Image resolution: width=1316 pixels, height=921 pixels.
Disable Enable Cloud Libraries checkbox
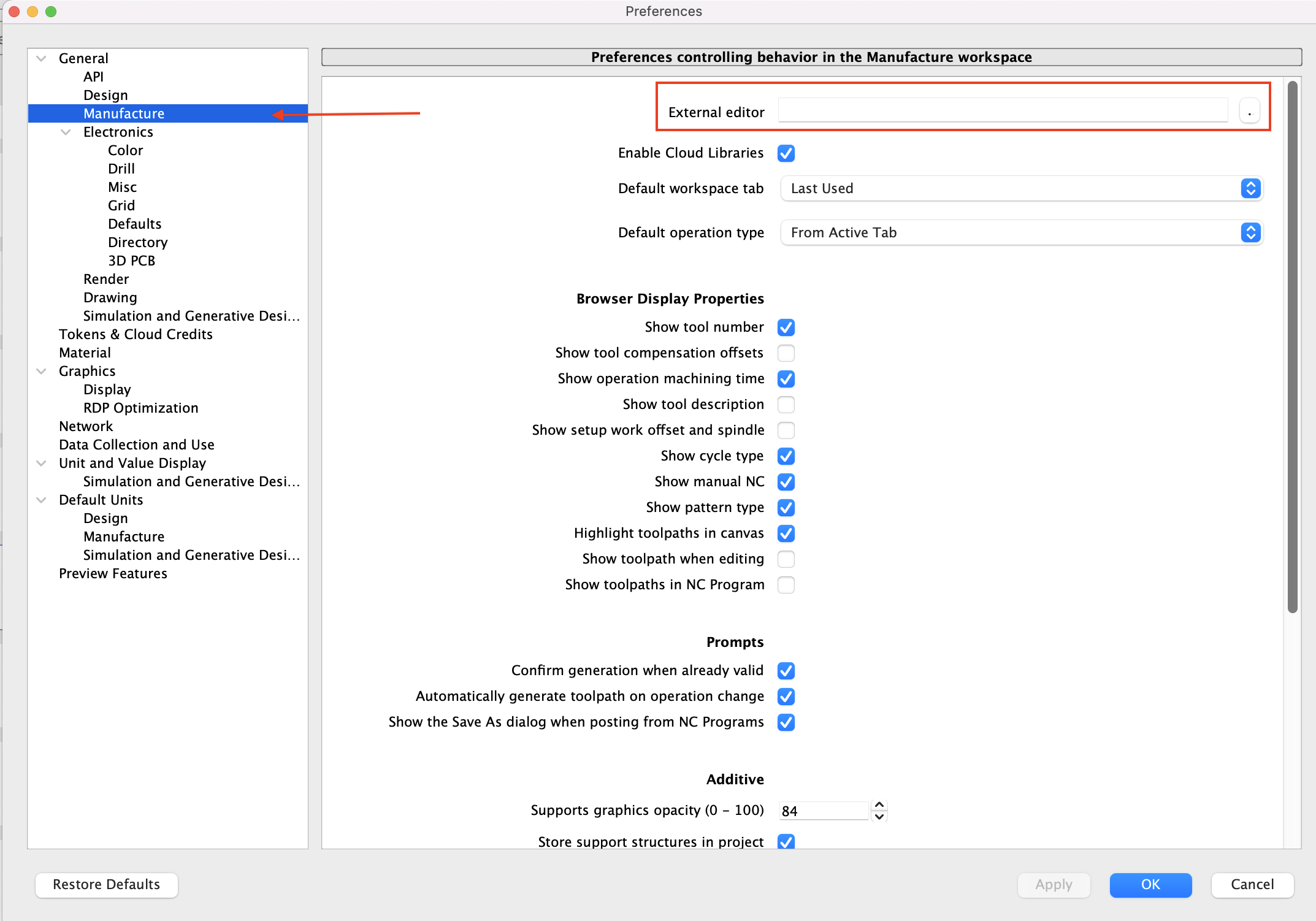(786, 153)
